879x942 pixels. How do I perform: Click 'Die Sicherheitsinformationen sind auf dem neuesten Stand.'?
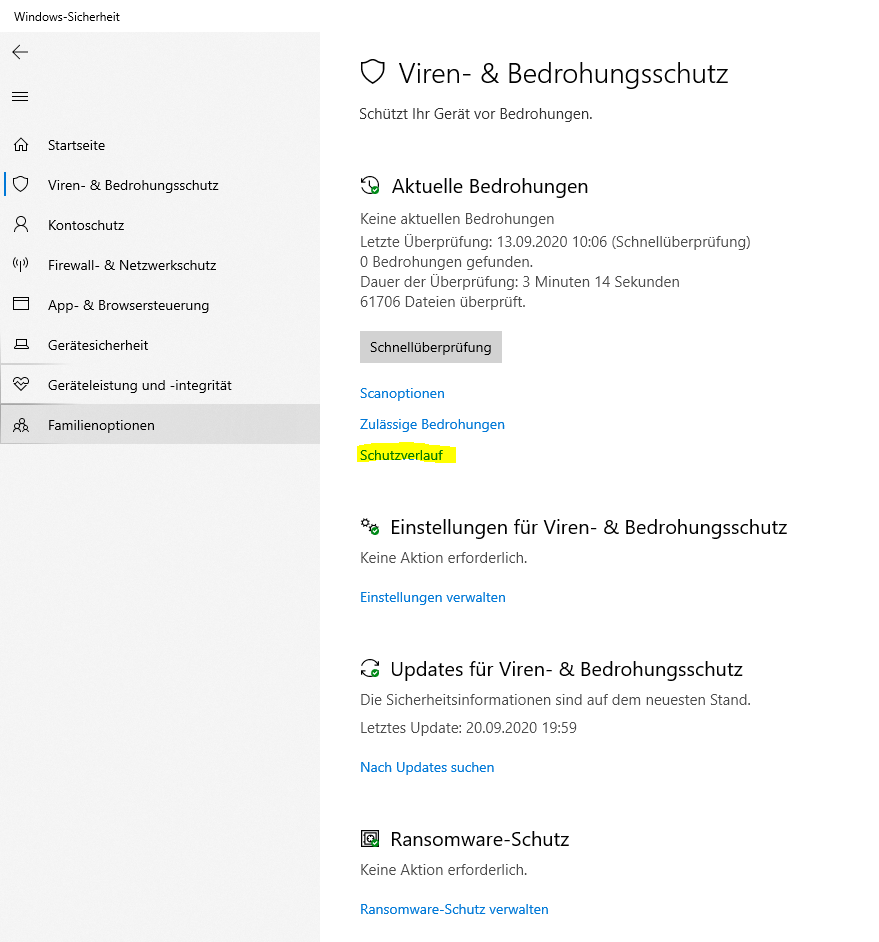555,700
